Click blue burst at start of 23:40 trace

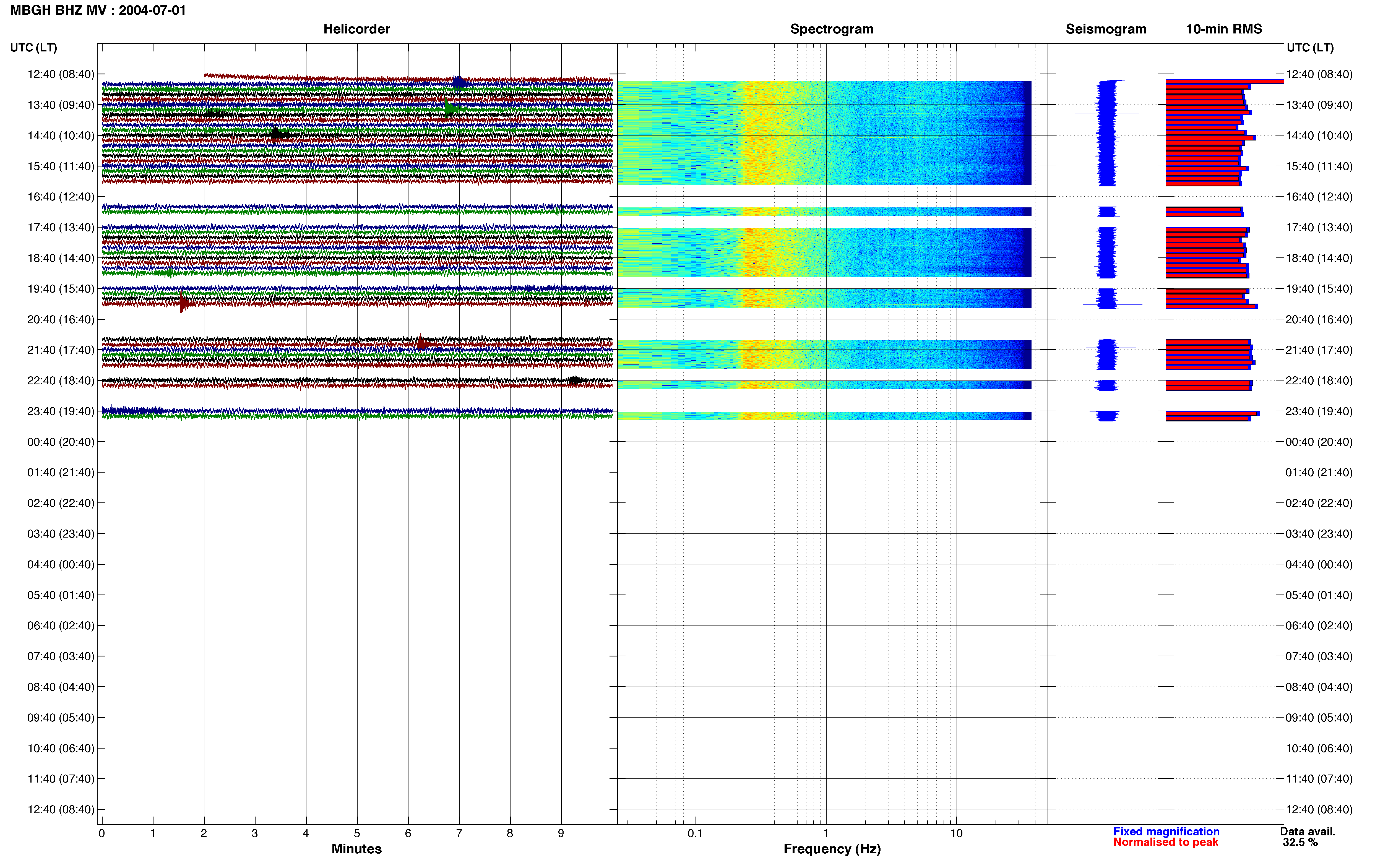pos(132,410)
